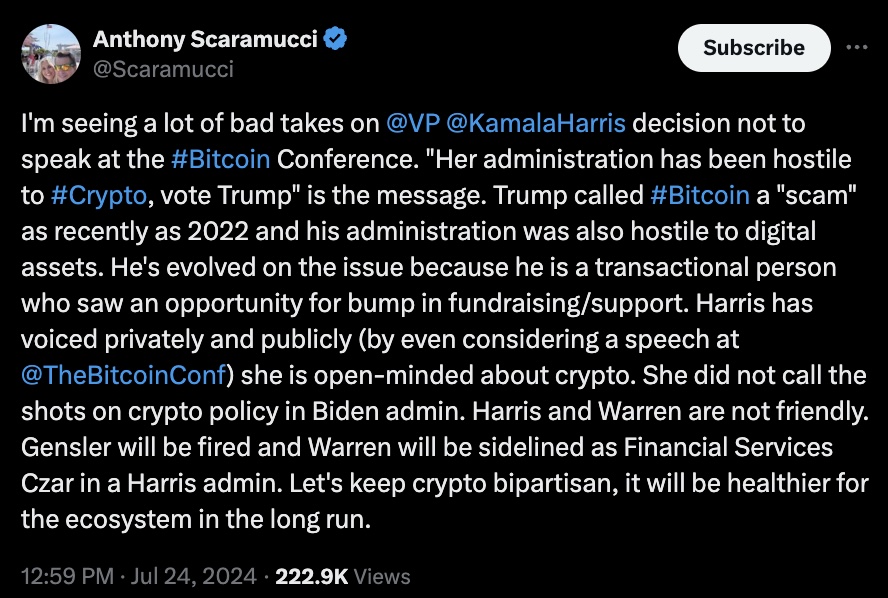This screenshot has height=598, width=888.
Task: Click the "Views" label
Action: click(382, 575)
